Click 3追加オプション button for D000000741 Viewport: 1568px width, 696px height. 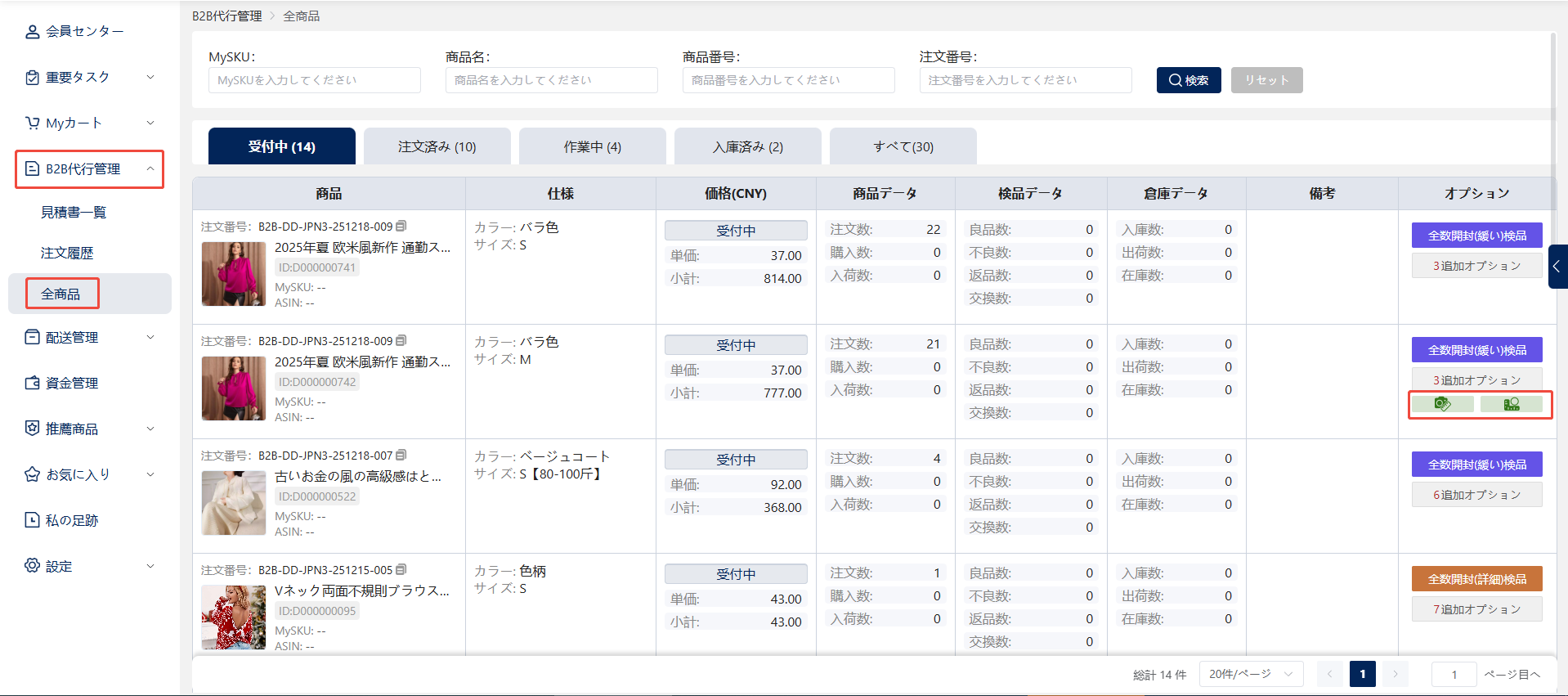click(1477, 266)
